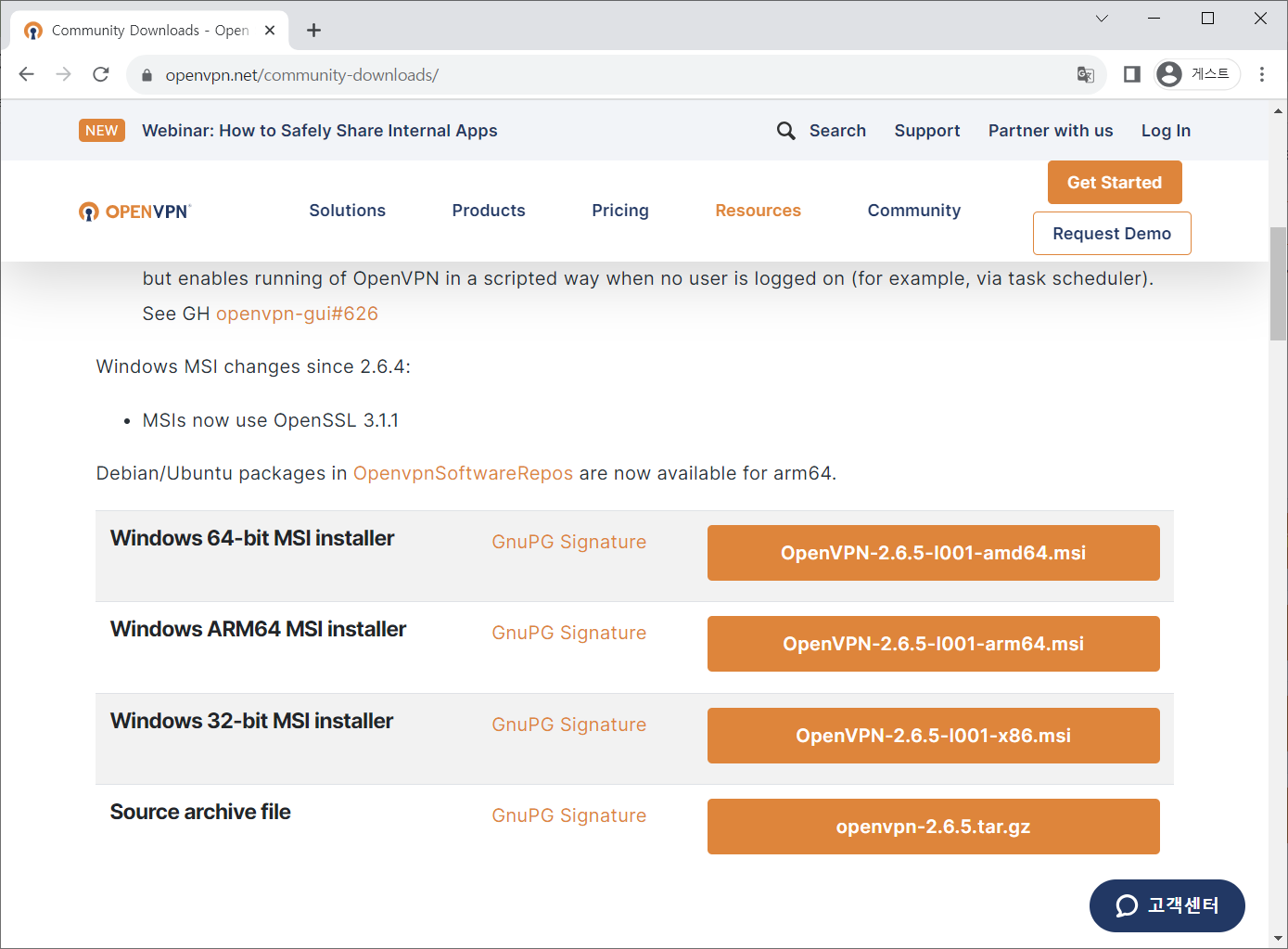The height and width of the screenshot is (949, 1288).
Task: Open Partner with us link
Action: pyautogui.click(x=1051, y=131)
